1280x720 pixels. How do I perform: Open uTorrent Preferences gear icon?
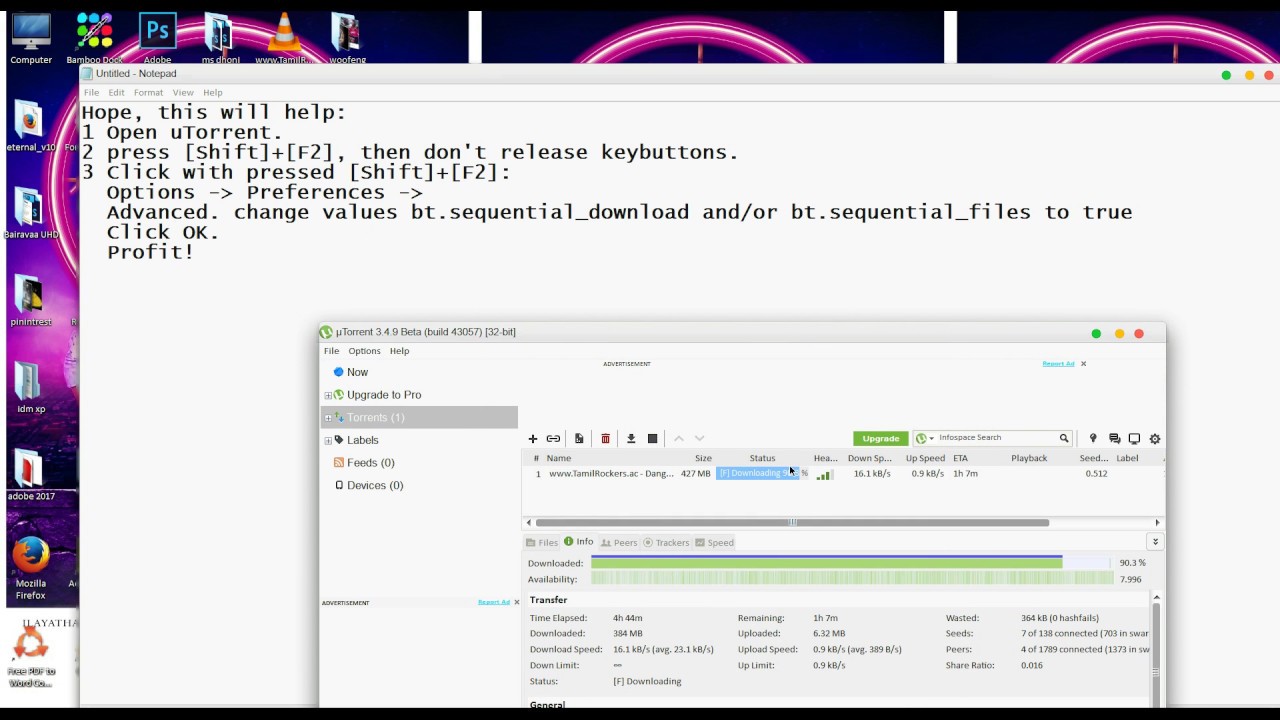tap(1155, 438)
